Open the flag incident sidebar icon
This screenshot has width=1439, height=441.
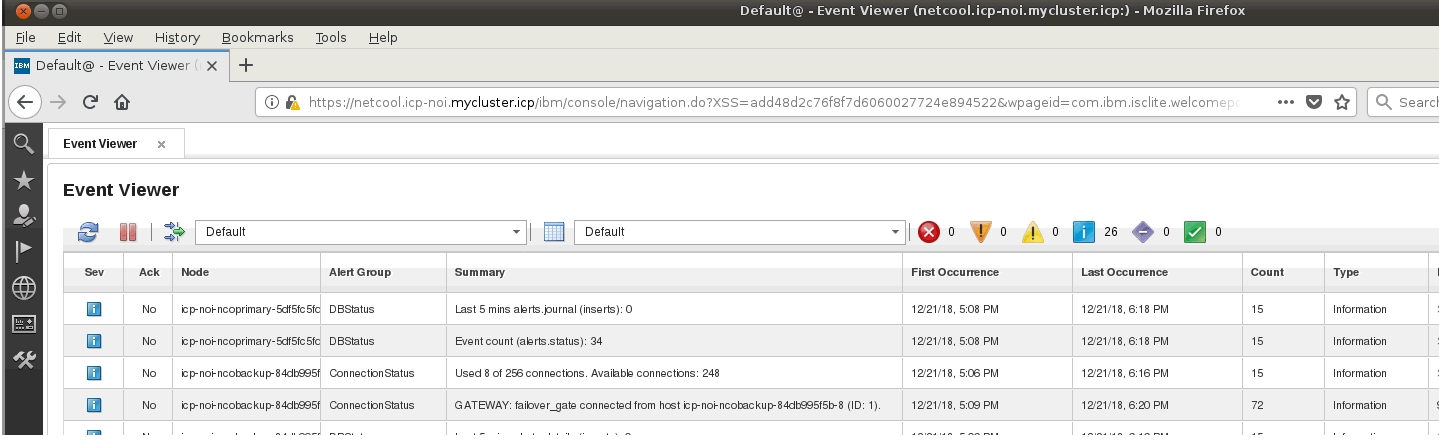point(23,251)
